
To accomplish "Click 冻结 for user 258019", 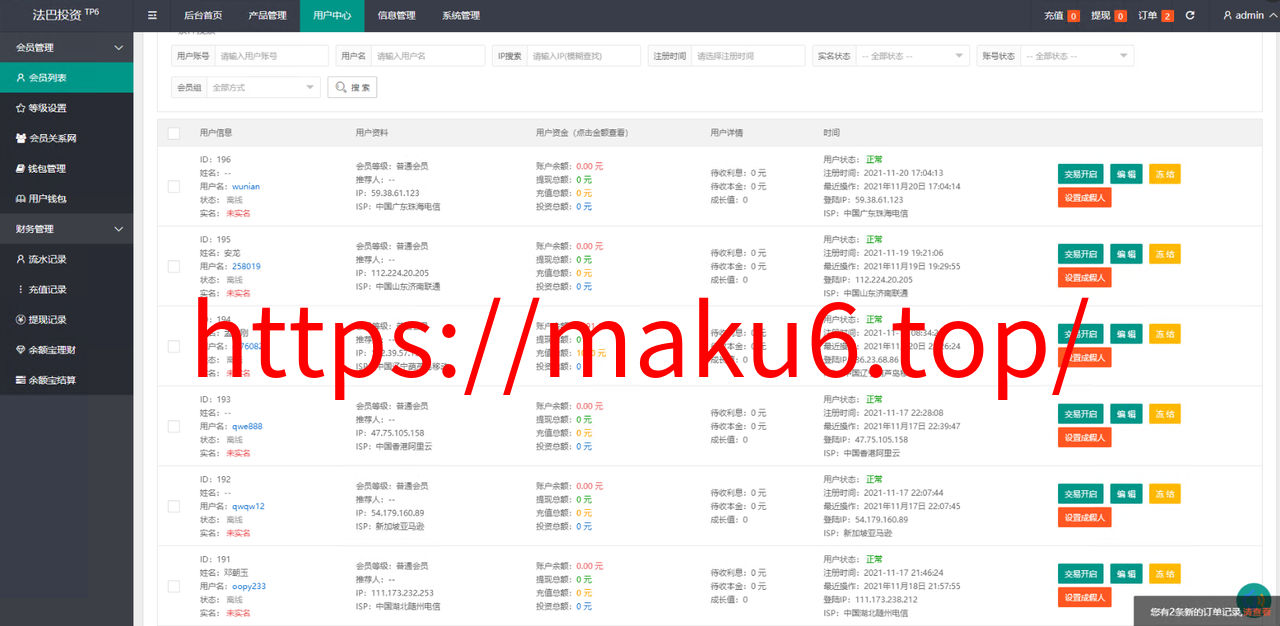I will (x=1164, y=254).
